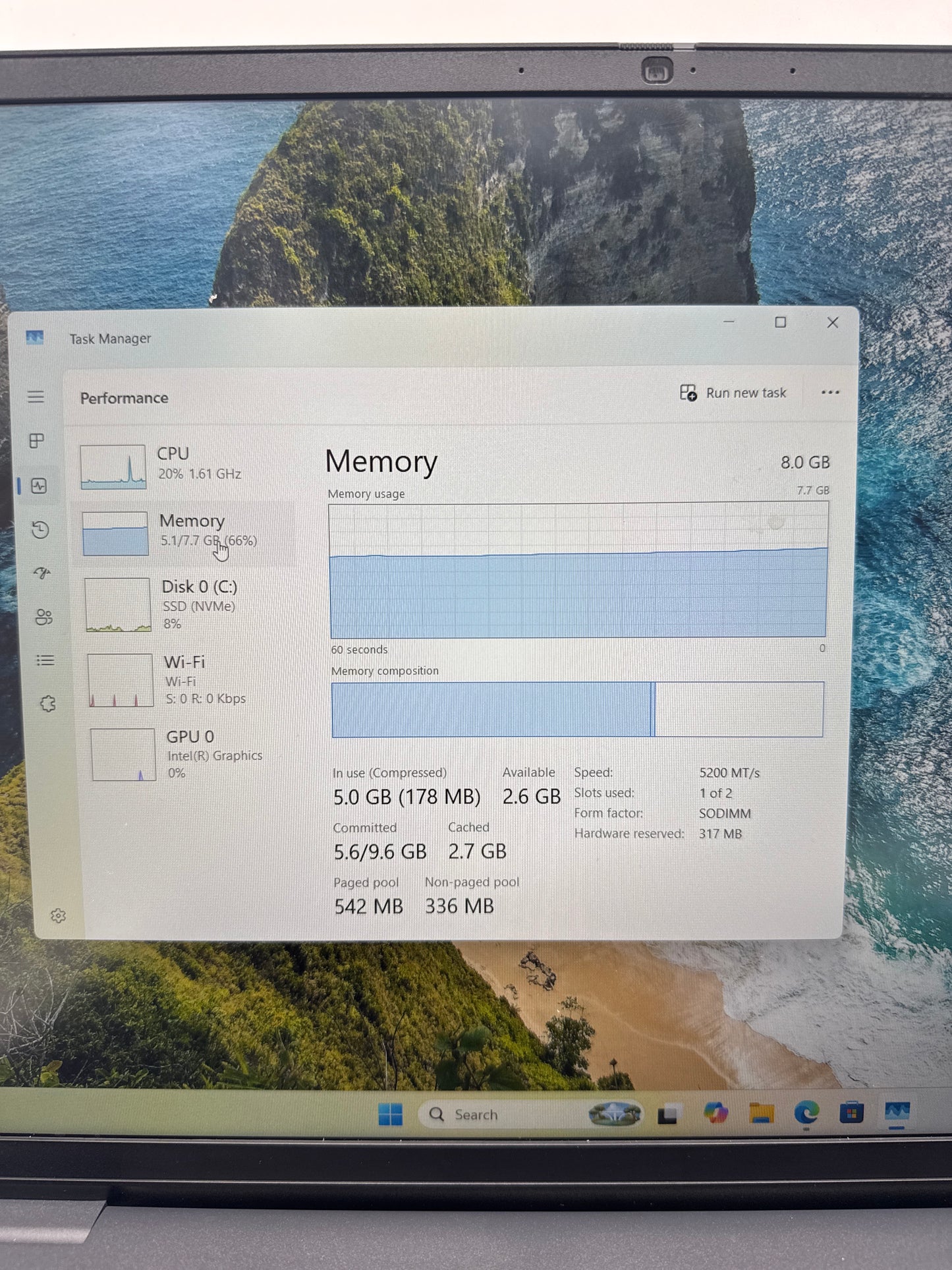Click the '317 MB' hardware reserved value

[720, 834]
